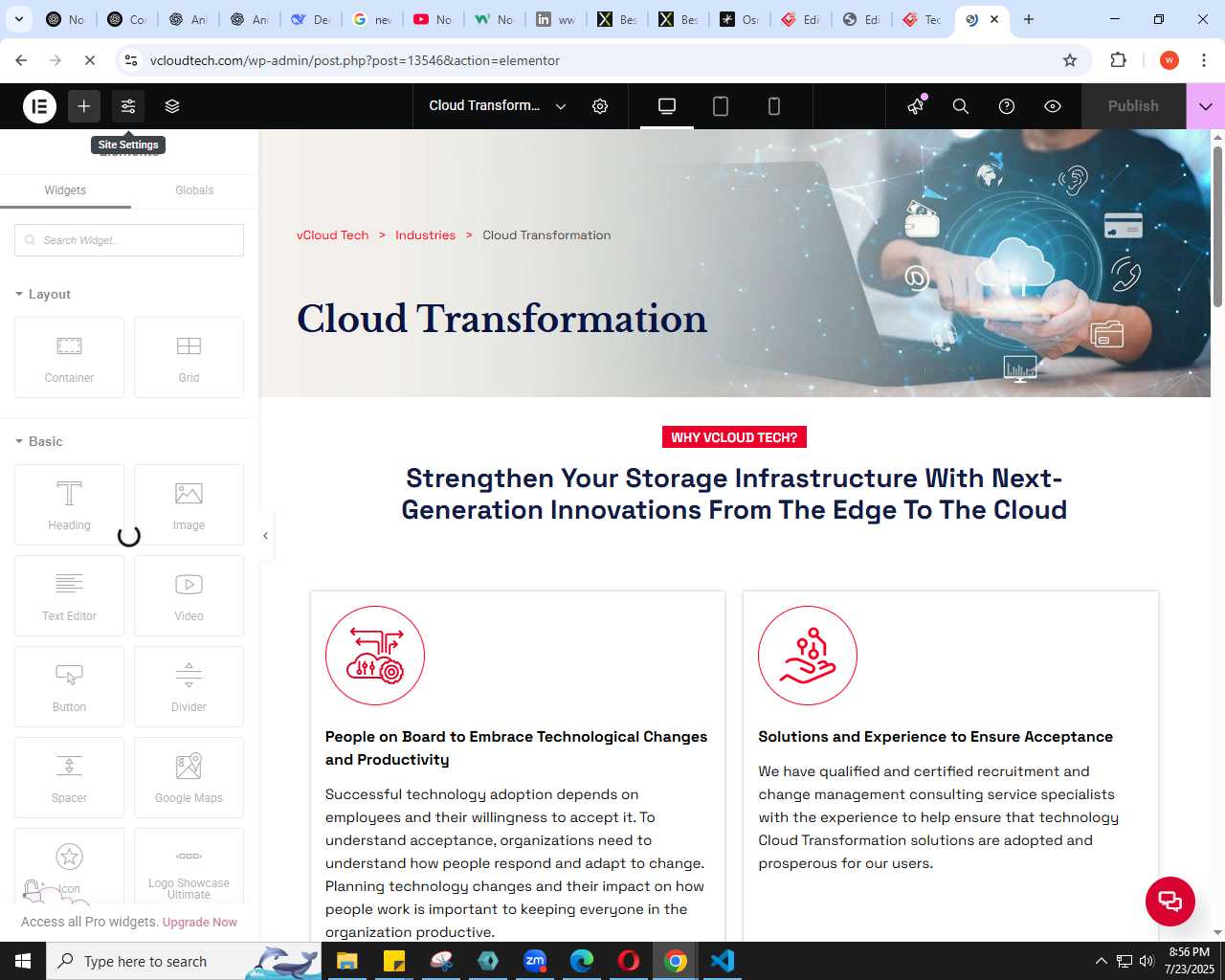Screen dimensions: 1225x980
Task: Select the Text Editor widget
Action: click(x=69, y=595)
